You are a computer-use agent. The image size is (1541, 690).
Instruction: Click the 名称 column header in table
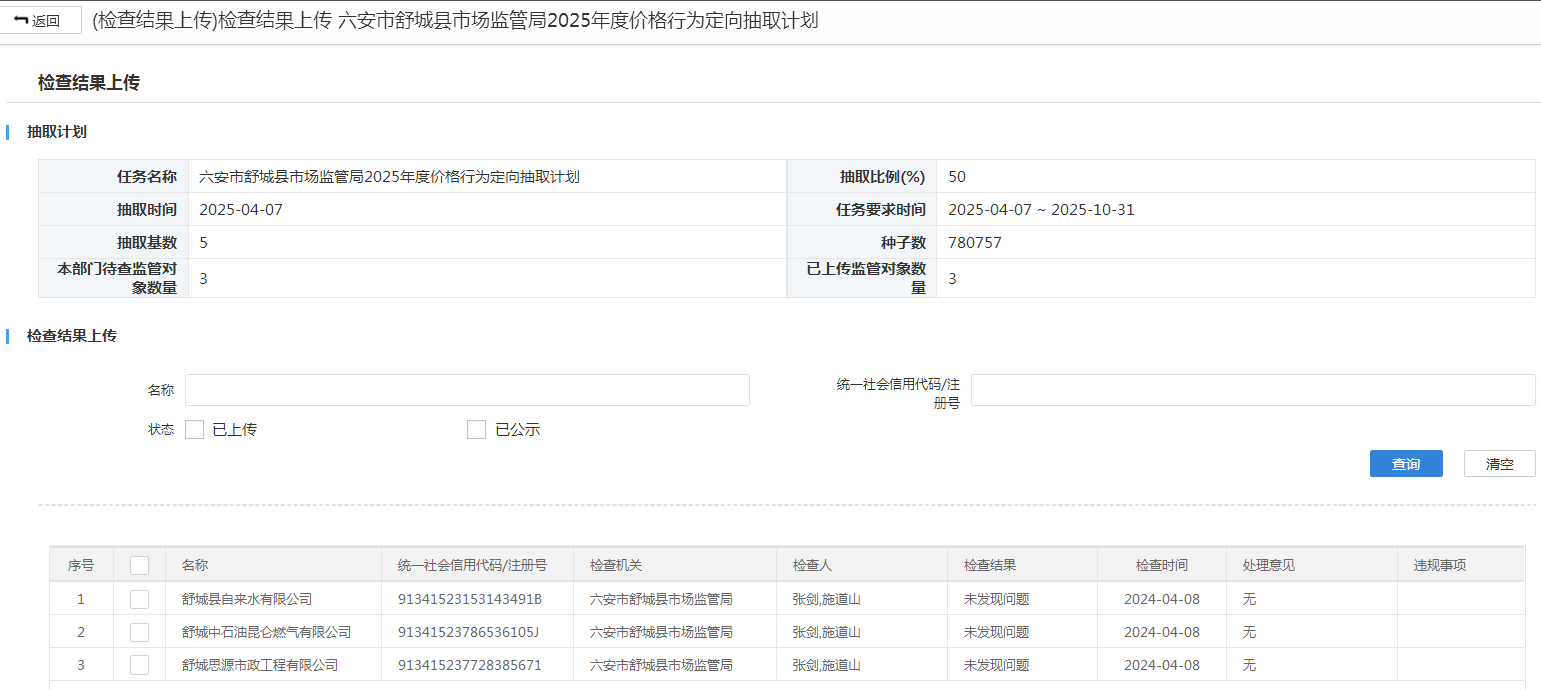tap(273, 565)
